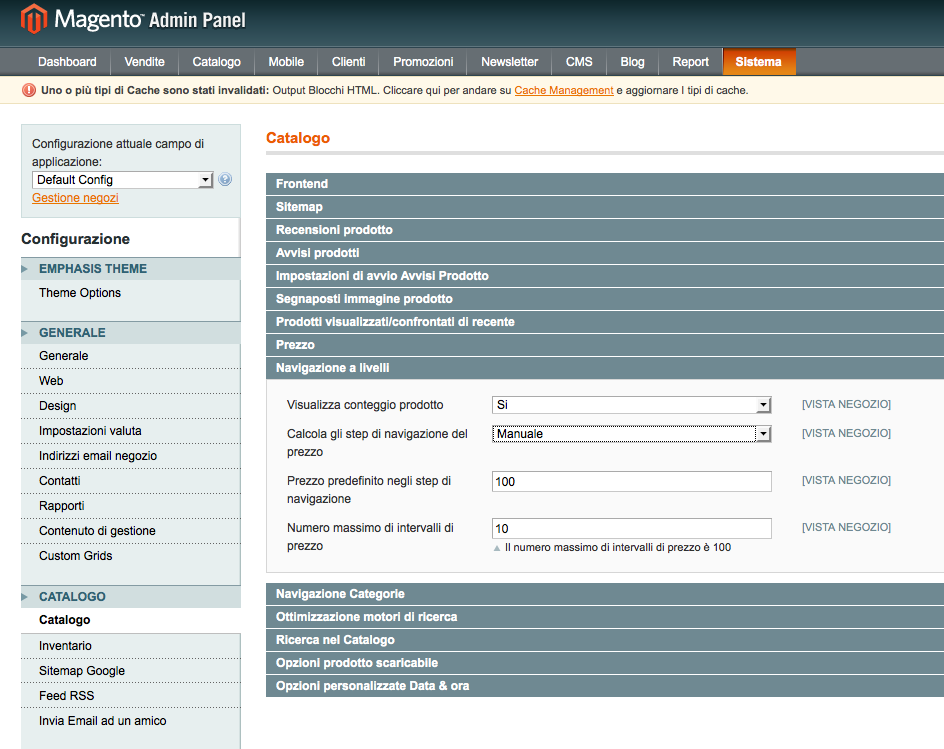944x749 pixels.
Task: Click the help icon beside Default Config
Action: pyautogui.click(x=225, y=180)
